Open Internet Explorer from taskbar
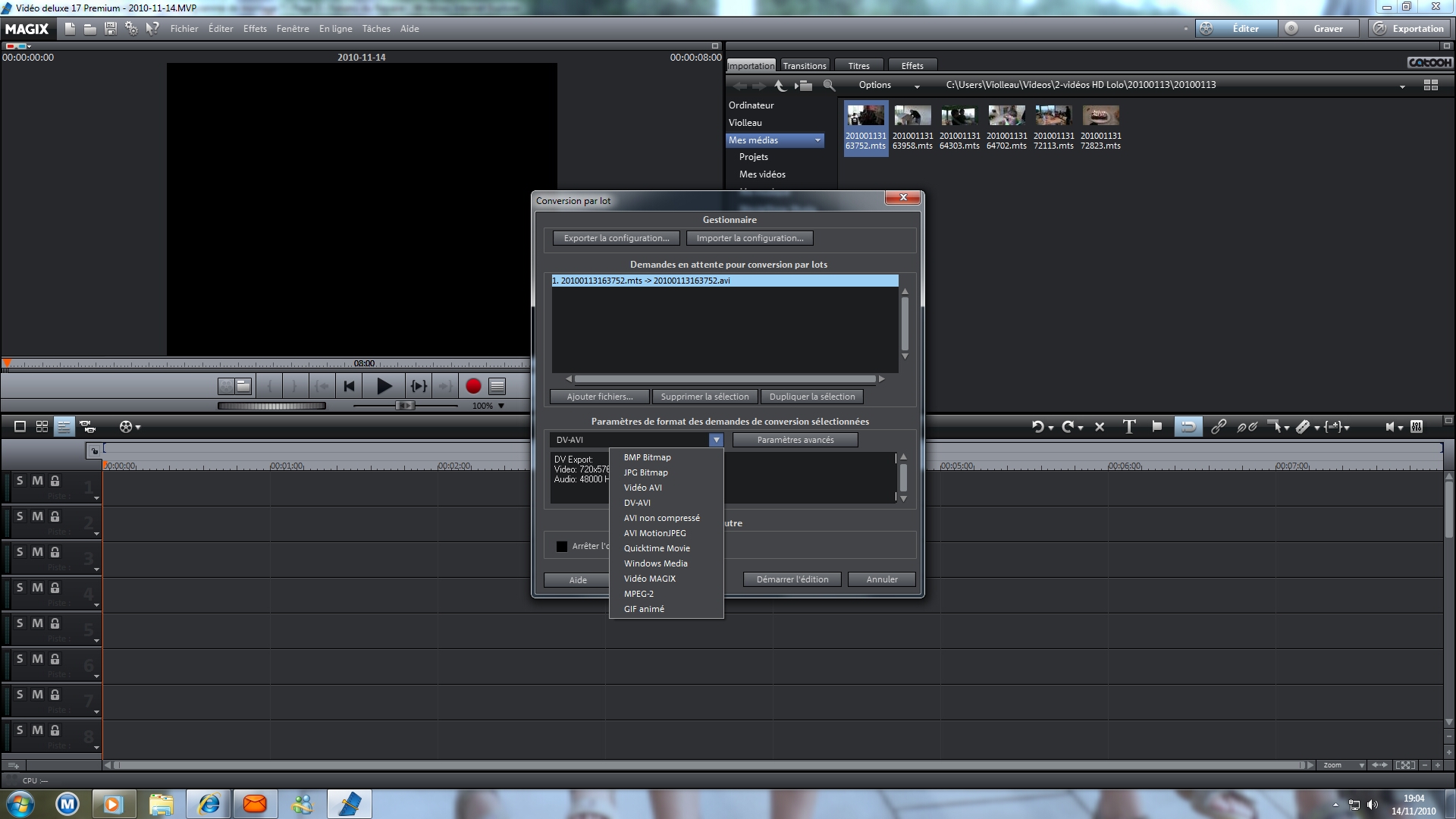 pos(209,804)
